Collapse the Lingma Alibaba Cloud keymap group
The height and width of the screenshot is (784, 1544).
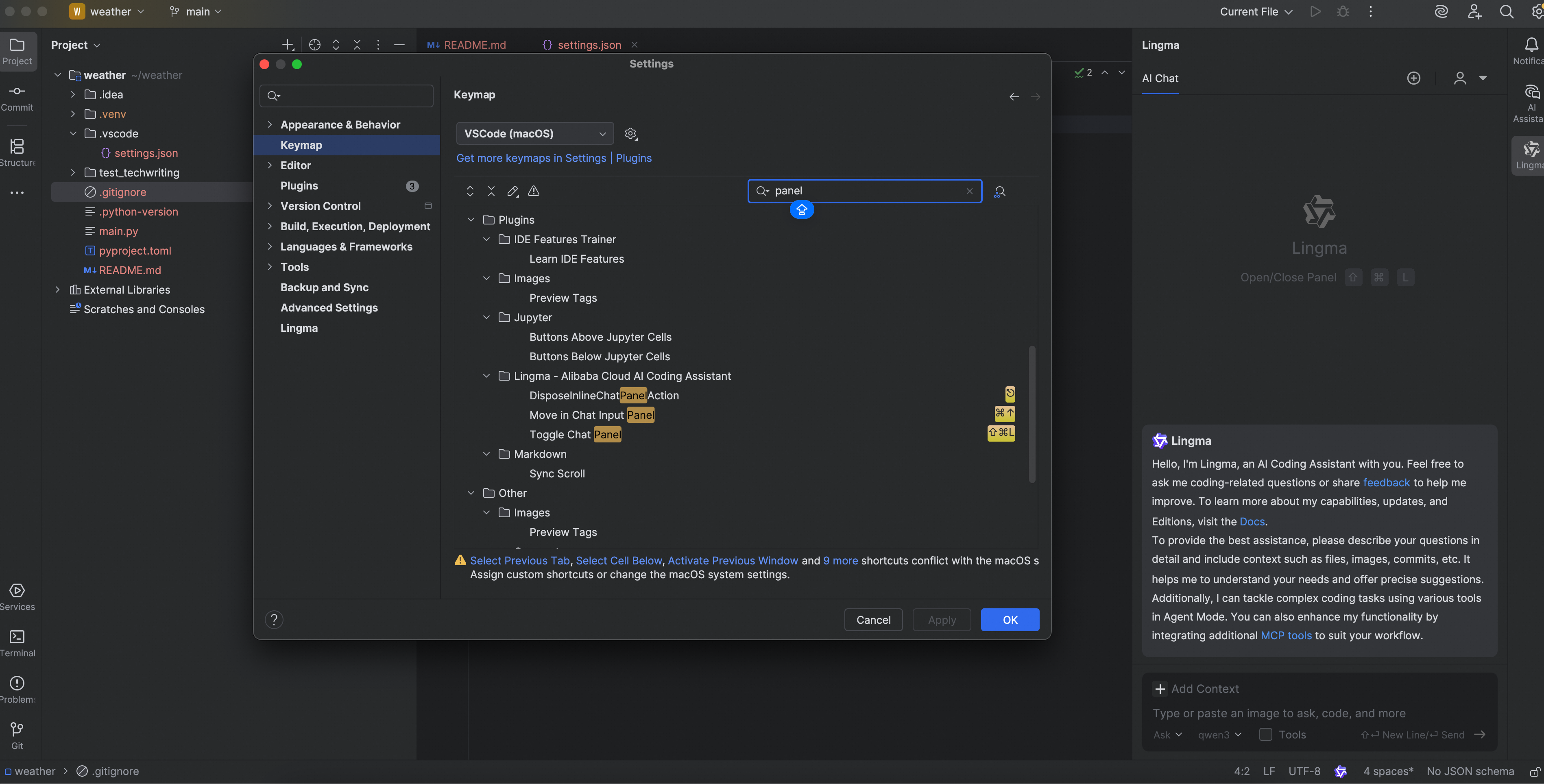[486, 377]
